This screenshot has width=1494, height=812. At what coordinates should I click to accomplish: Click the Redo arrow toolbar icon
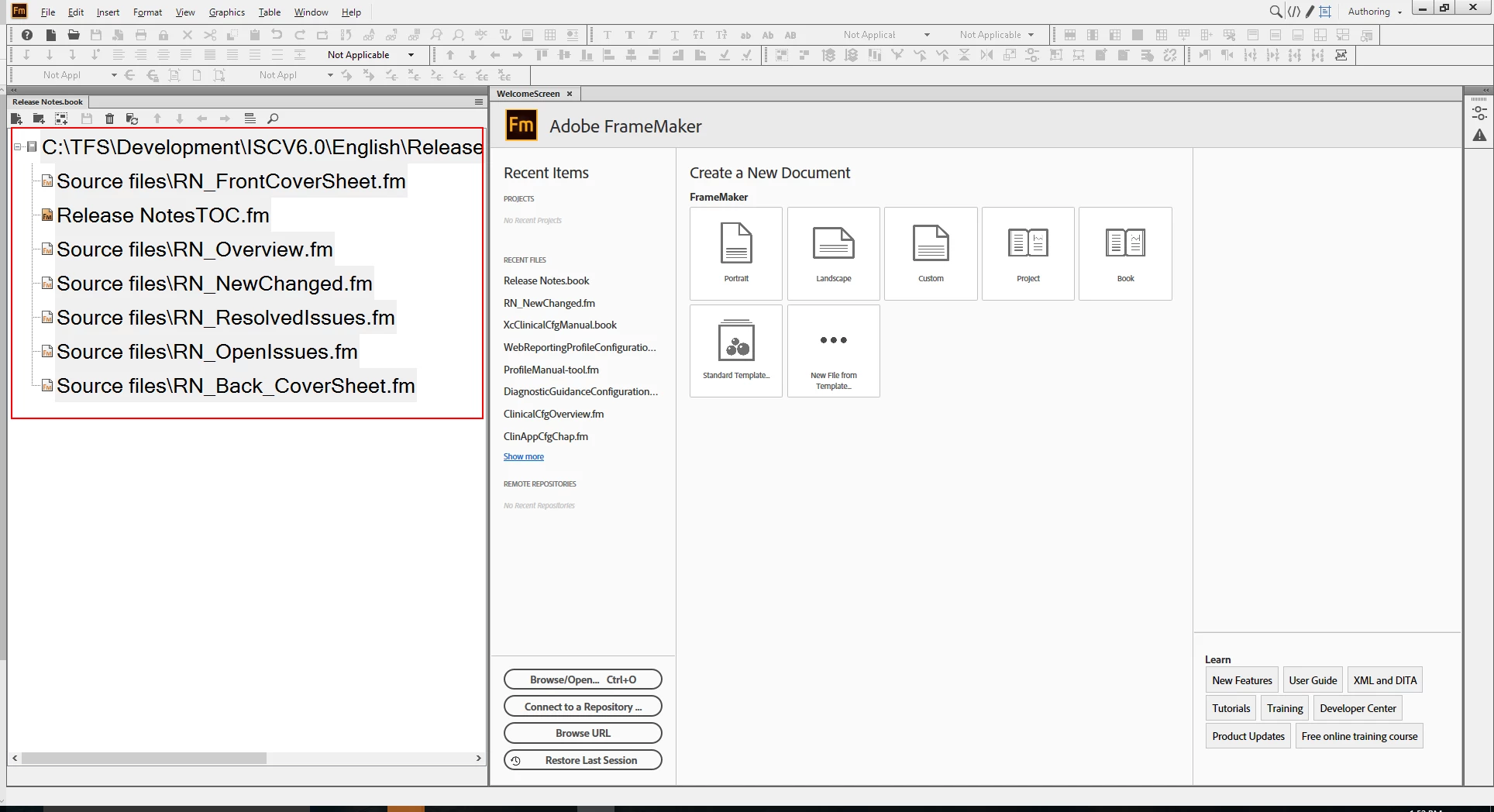pos(300,35)
